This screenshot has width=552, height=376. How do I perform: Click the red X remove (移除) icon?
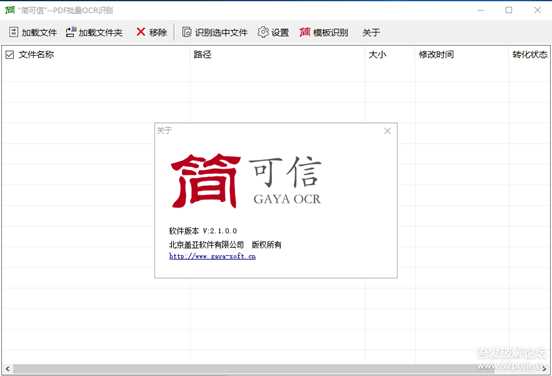pos(140,32)
